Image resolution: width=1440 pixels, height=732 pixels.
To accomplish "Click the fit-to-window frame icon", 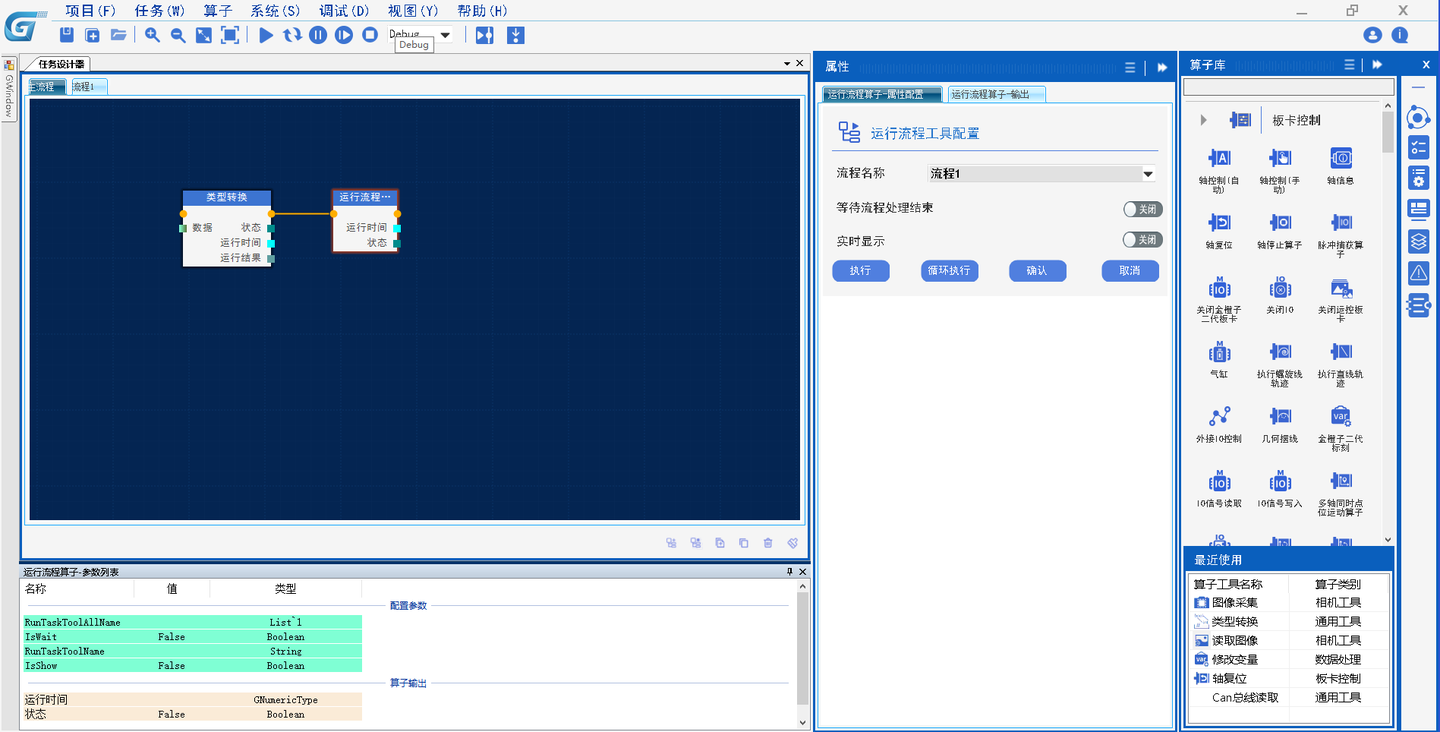I will (x=230, y=35).
